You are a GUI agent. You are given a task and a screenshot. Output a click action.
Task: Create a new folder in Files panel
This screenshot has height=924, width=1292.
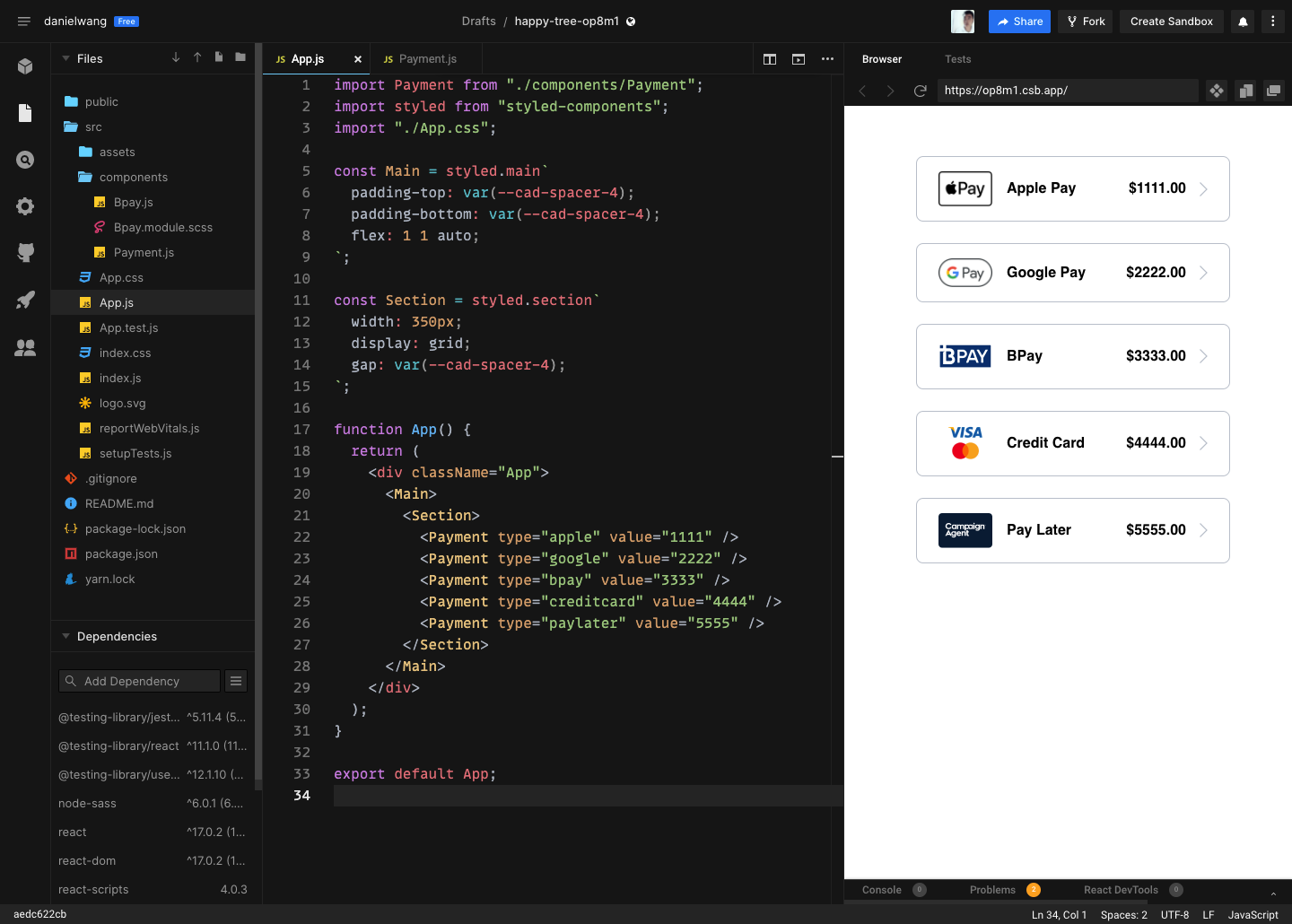[240, 57]
